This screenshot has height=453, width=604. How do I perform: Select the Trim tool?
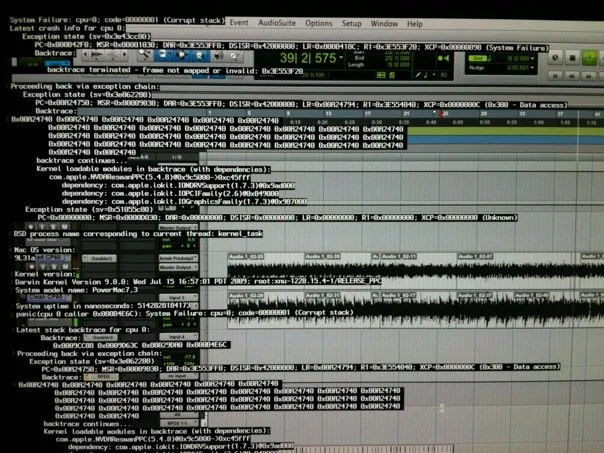pyautogui.click(x=163, y=55)
